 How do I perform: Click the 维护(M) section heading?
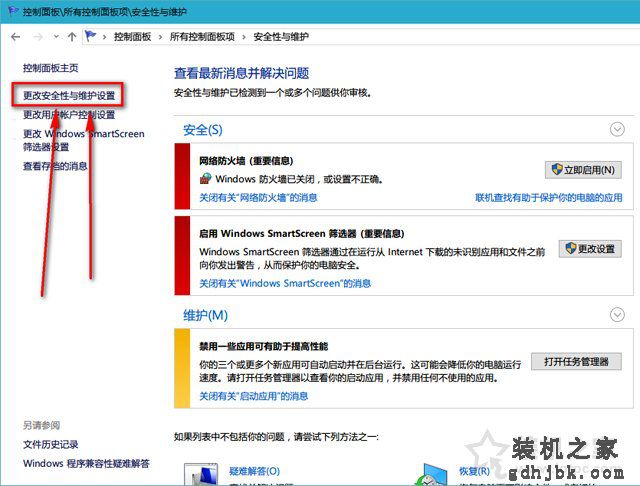(205, 315)
